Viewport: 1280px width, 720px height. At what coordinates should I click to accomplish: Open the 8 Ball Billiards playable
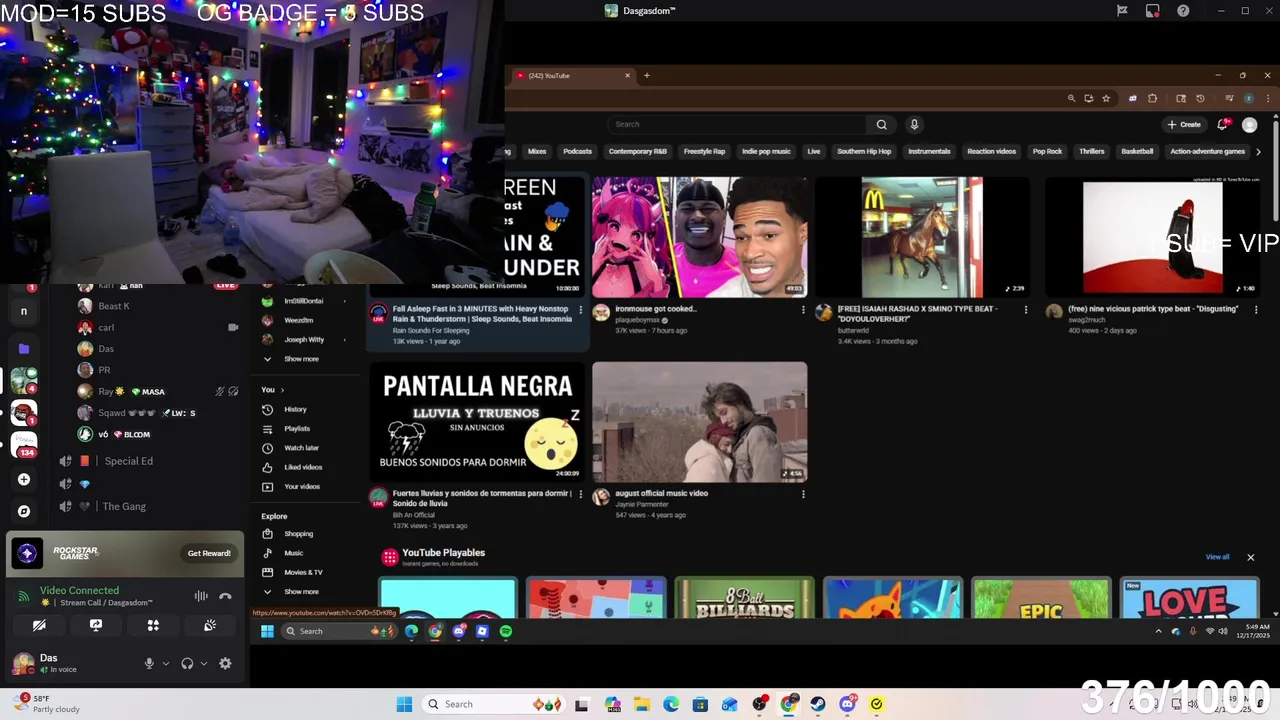(x=744, y=598)
